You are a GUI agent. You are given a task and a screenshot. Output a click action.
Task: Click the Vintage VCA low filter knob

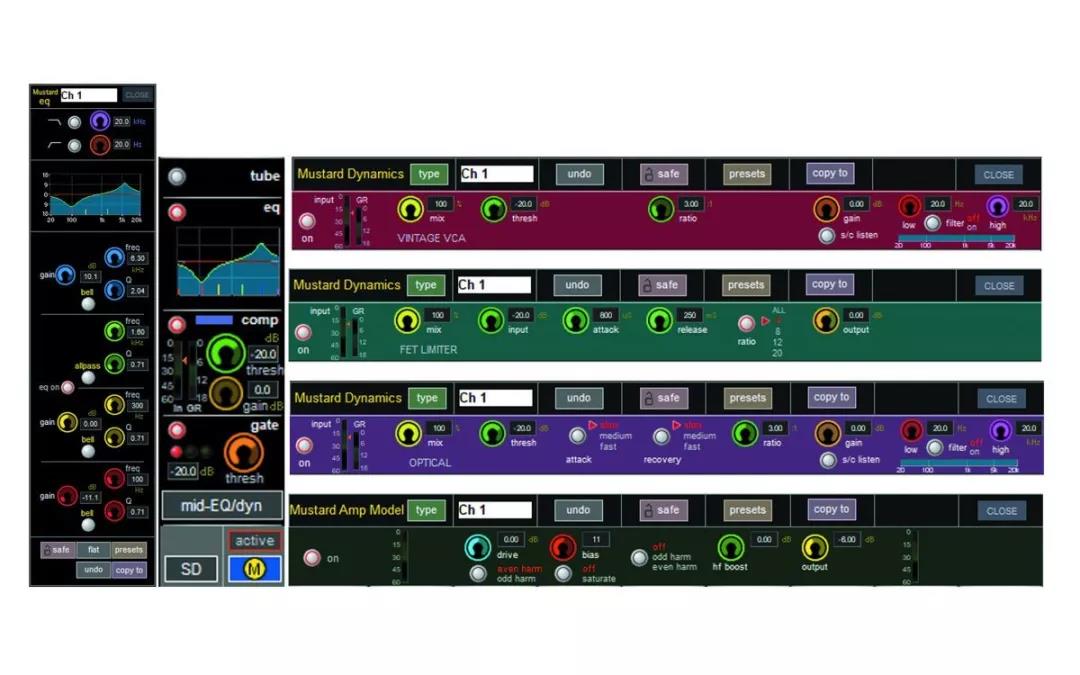pos(909,206)
